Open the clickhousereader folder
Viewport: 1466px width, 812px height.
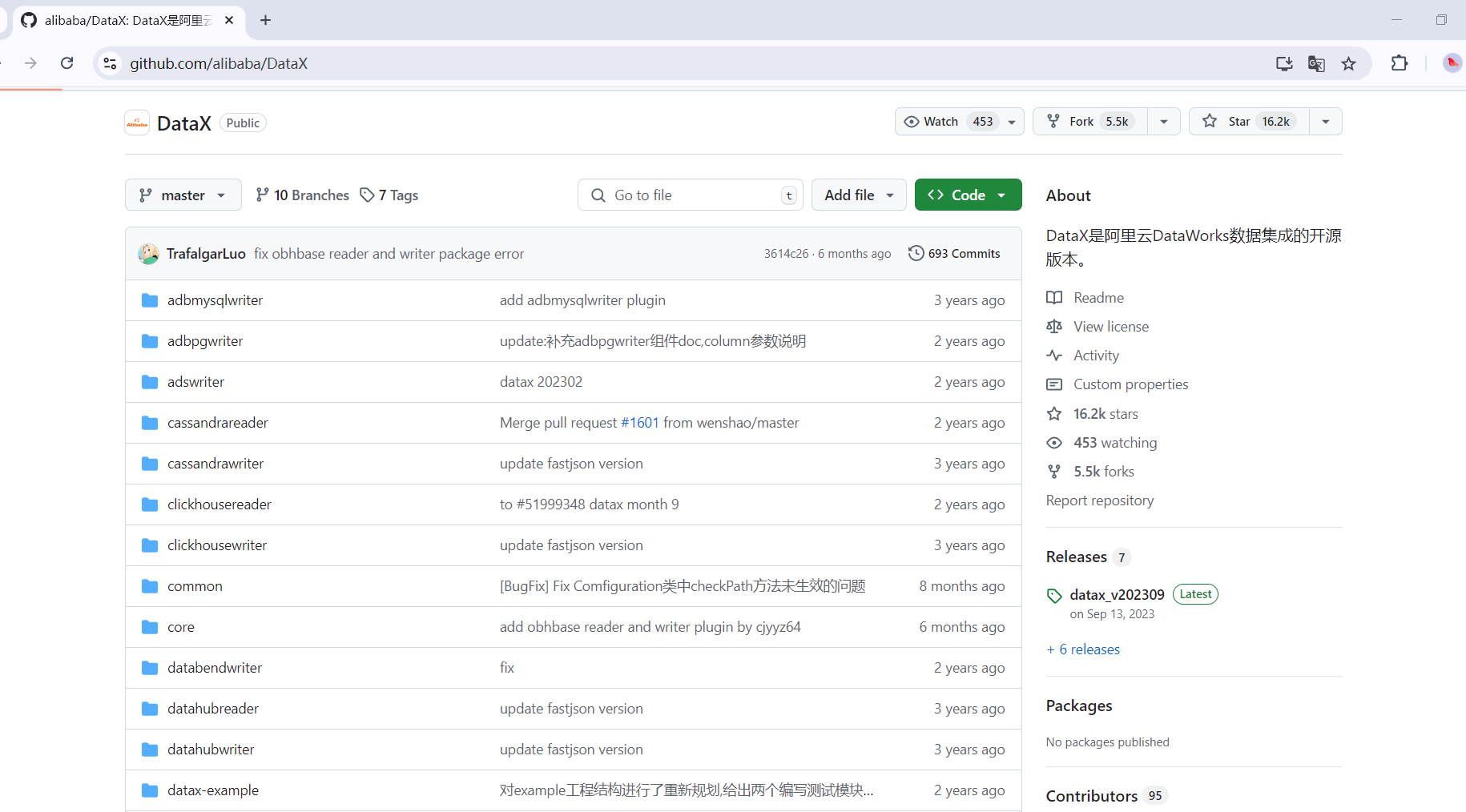[x=219, y=504]
